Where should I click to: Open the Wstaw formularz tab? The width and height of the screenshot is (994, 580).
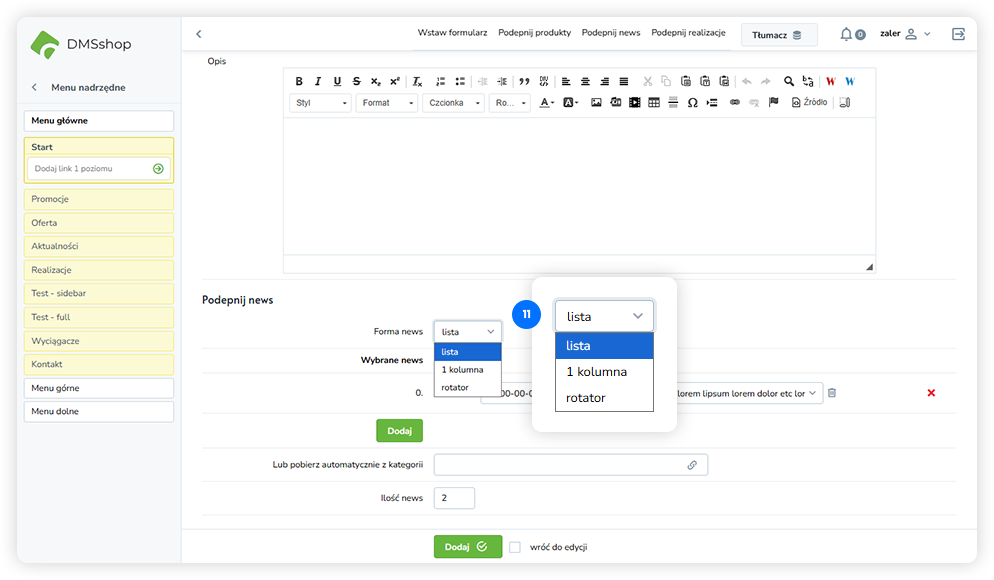(x=452, y=33)
